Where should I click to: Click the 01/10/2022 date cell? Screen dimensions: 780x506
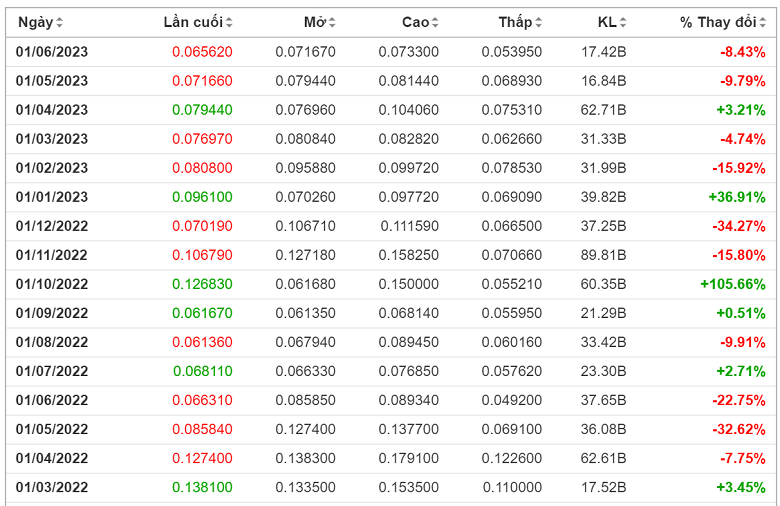tap(52, 284)
